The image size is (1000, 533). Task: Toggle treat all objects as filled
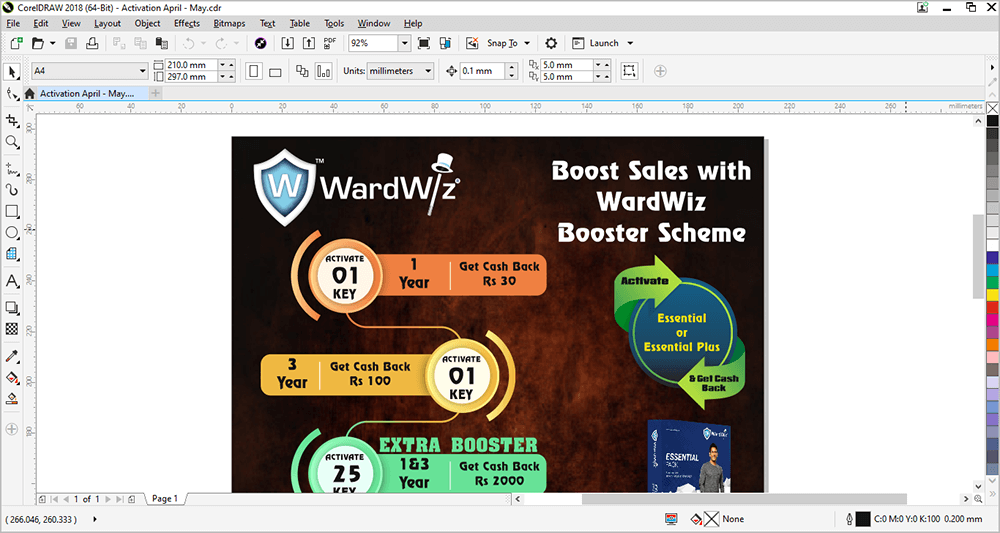coord(629,71)
